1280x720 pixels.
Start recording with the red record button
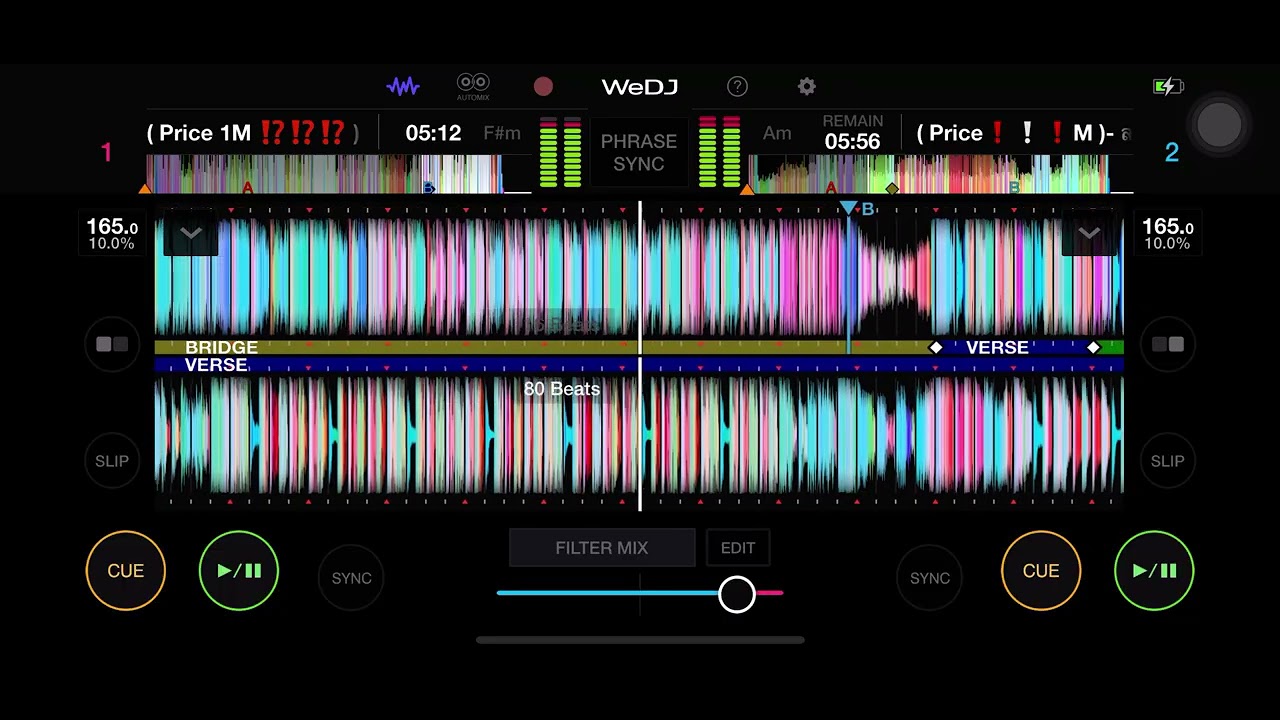pos(543,87)
